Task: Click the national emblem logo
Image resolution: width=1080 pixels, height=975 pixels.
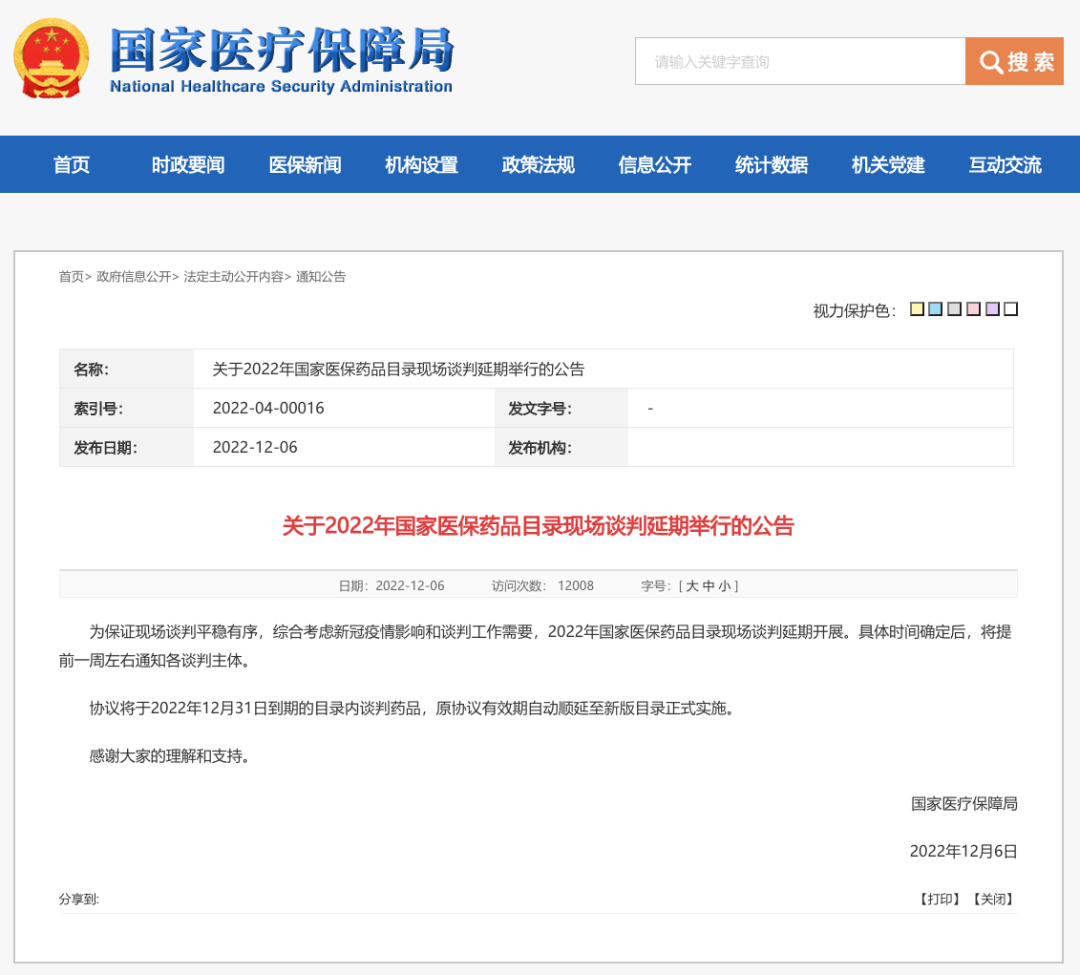Action: click(51, 59)
